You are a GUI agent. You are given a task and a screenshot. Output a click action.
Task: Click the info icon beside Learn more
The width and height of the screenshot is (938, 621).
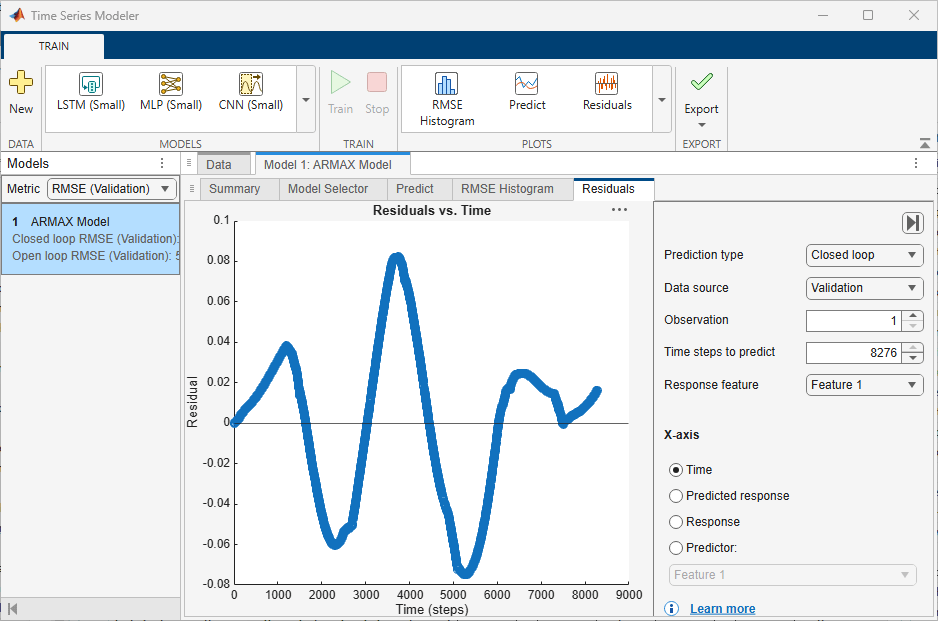[672, 608]
